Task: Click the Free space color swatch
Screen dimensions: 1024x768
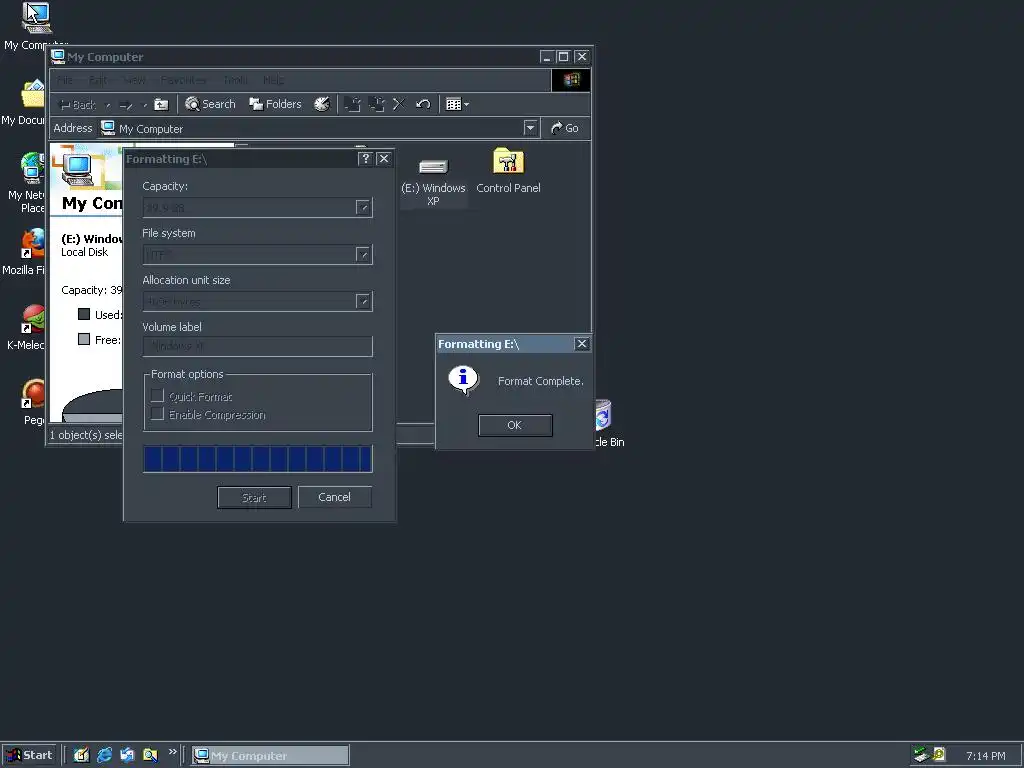Action: pyautogui.click(x=84, y=339)
